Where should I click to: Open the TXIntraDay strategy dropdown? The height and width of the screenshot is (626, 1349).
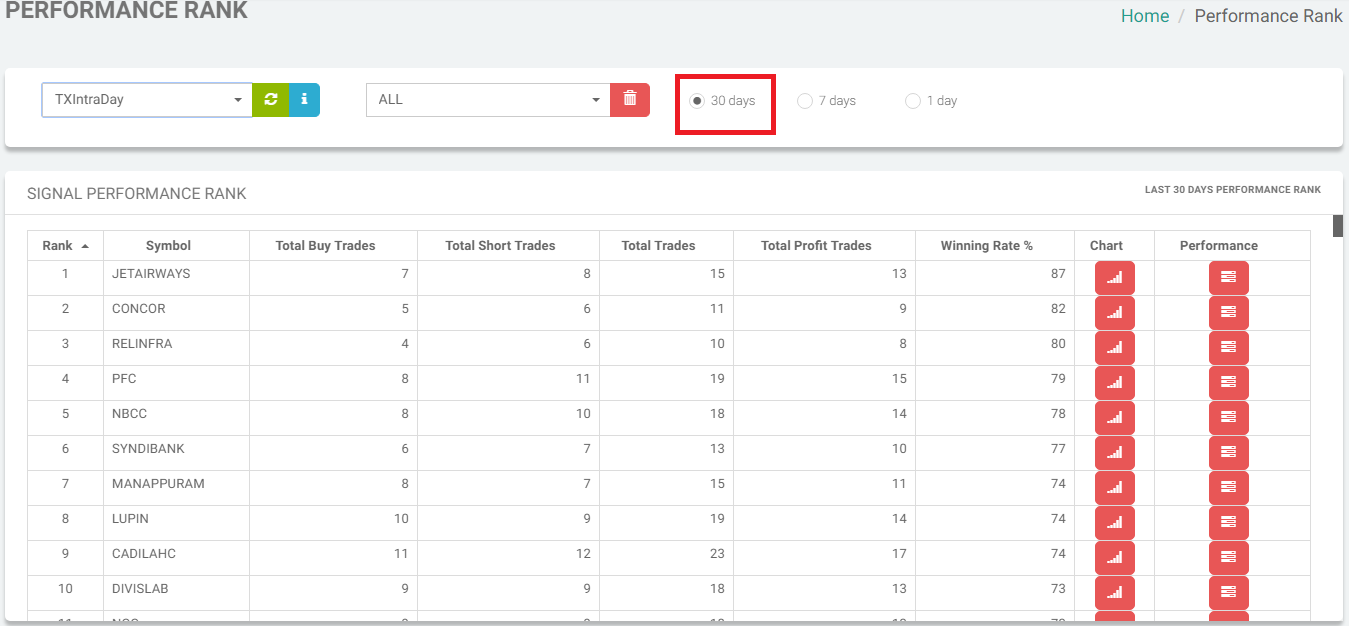pyautogui.click(x=147, y=100)
